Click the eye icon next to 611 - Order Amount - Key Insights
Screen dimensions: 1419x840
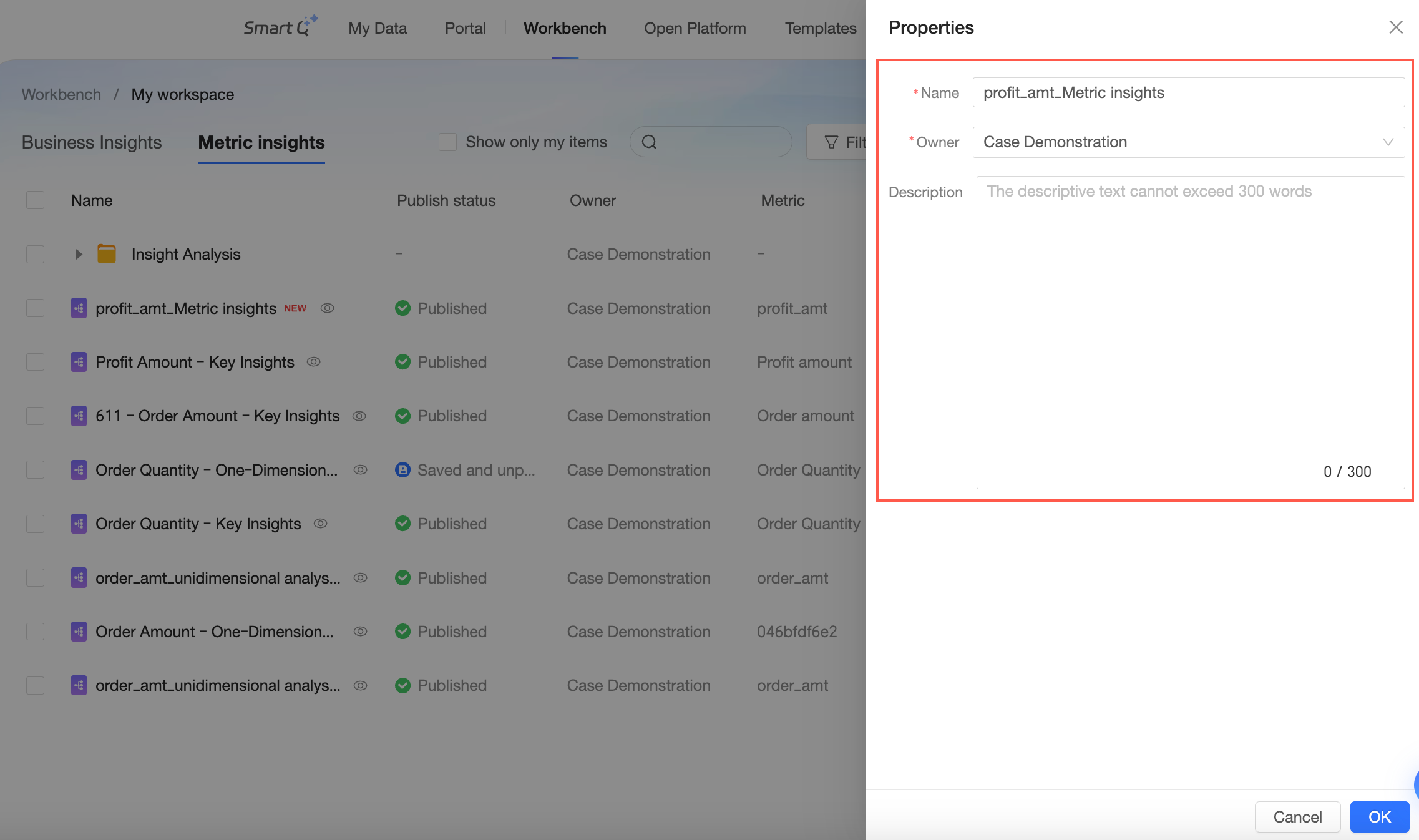pyautogui.click(x=359, y=416)
